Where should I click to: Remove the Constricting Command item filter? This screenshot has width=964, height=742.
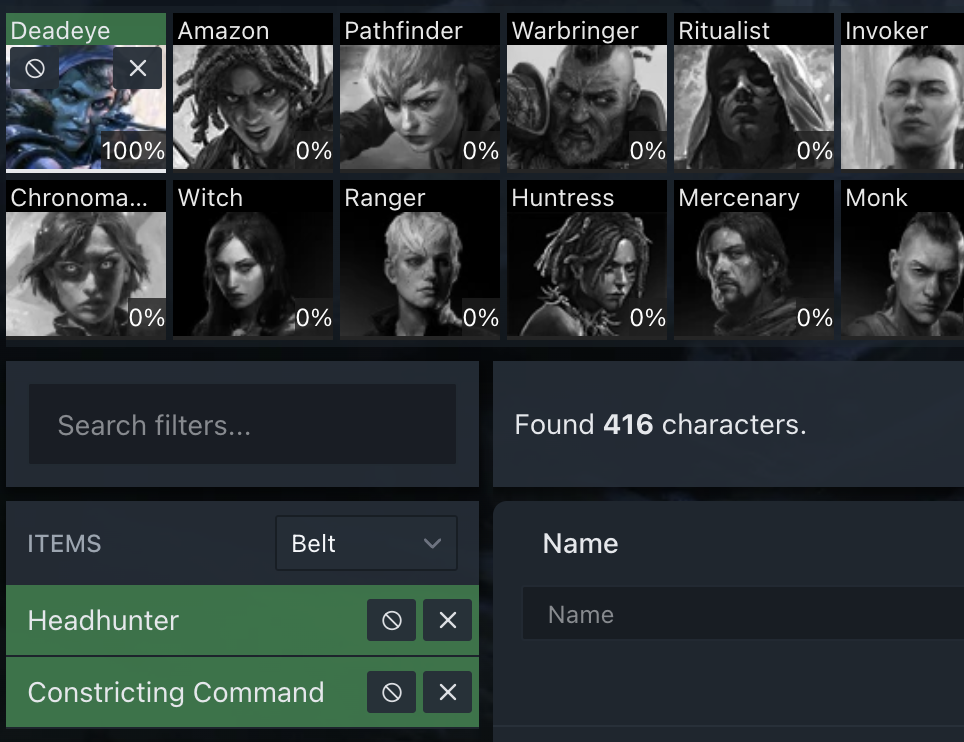[x=447, y=692]
